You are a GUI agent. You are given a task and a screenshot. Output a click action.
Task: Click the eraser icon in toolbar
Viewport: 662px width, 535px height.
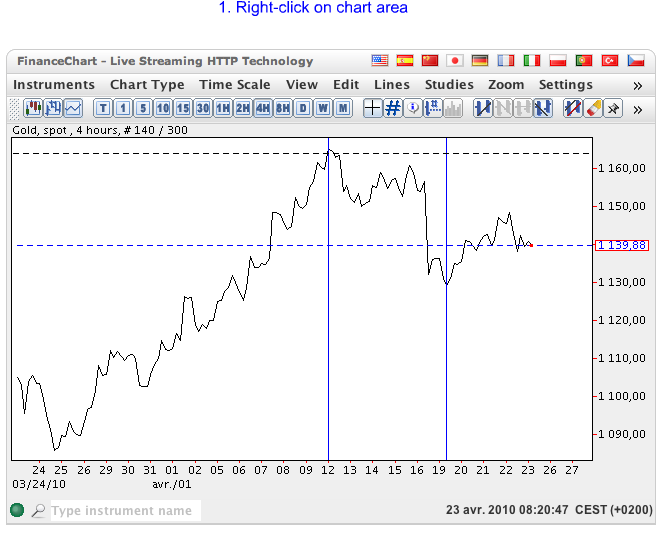pos(592,108)
